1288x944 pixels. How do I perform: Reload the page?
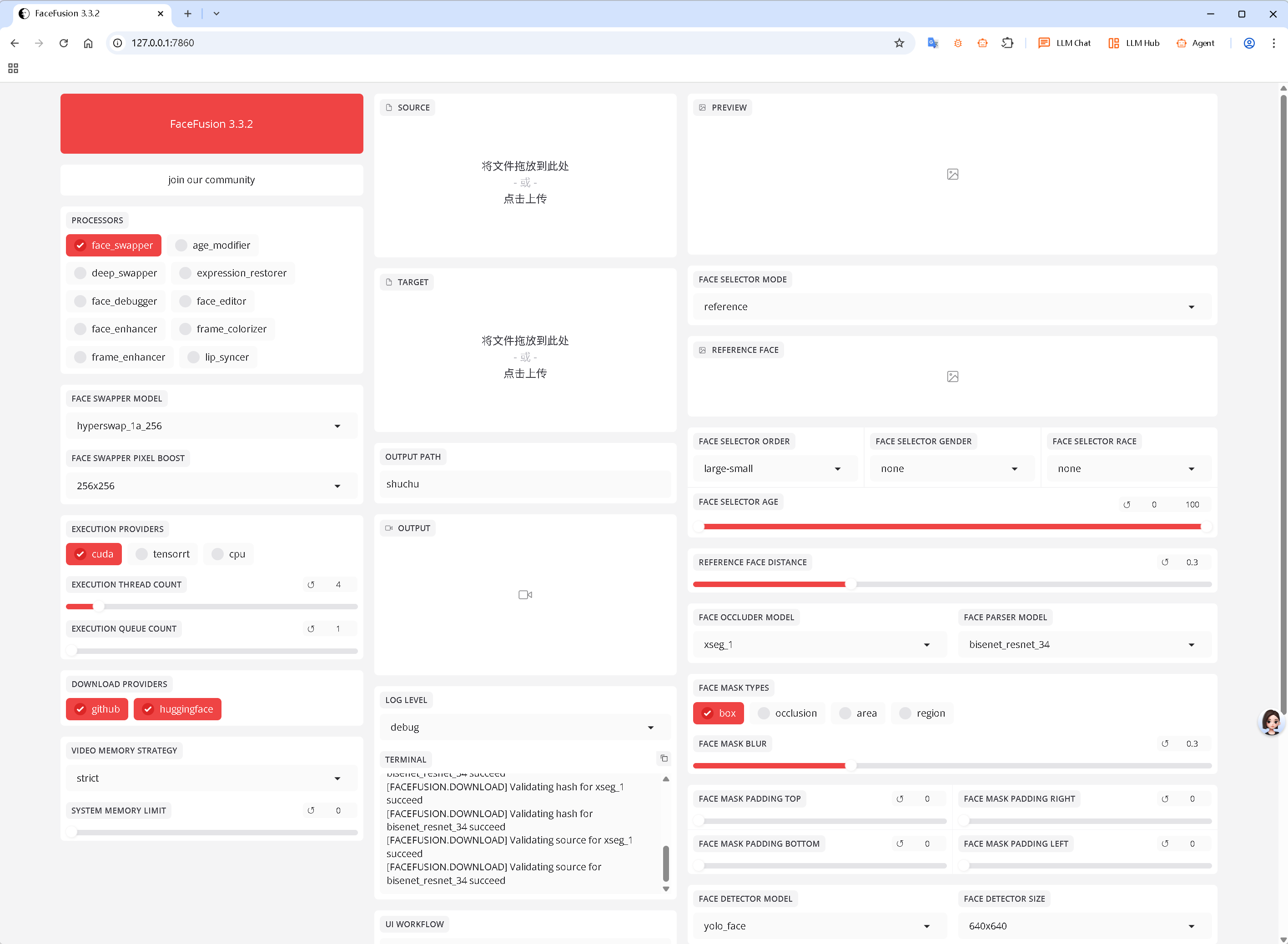tap(63, 43)
